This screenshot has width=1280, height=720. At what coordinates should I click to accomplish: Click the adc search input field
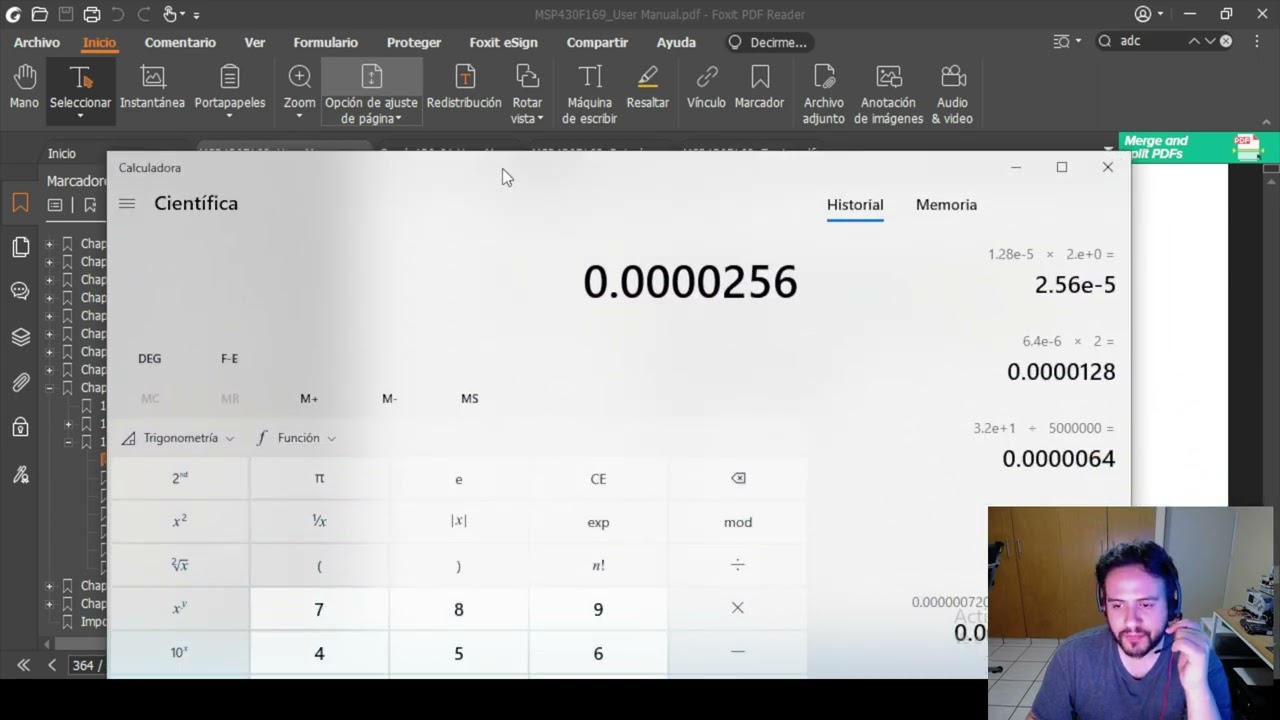tap(1151, 41)
